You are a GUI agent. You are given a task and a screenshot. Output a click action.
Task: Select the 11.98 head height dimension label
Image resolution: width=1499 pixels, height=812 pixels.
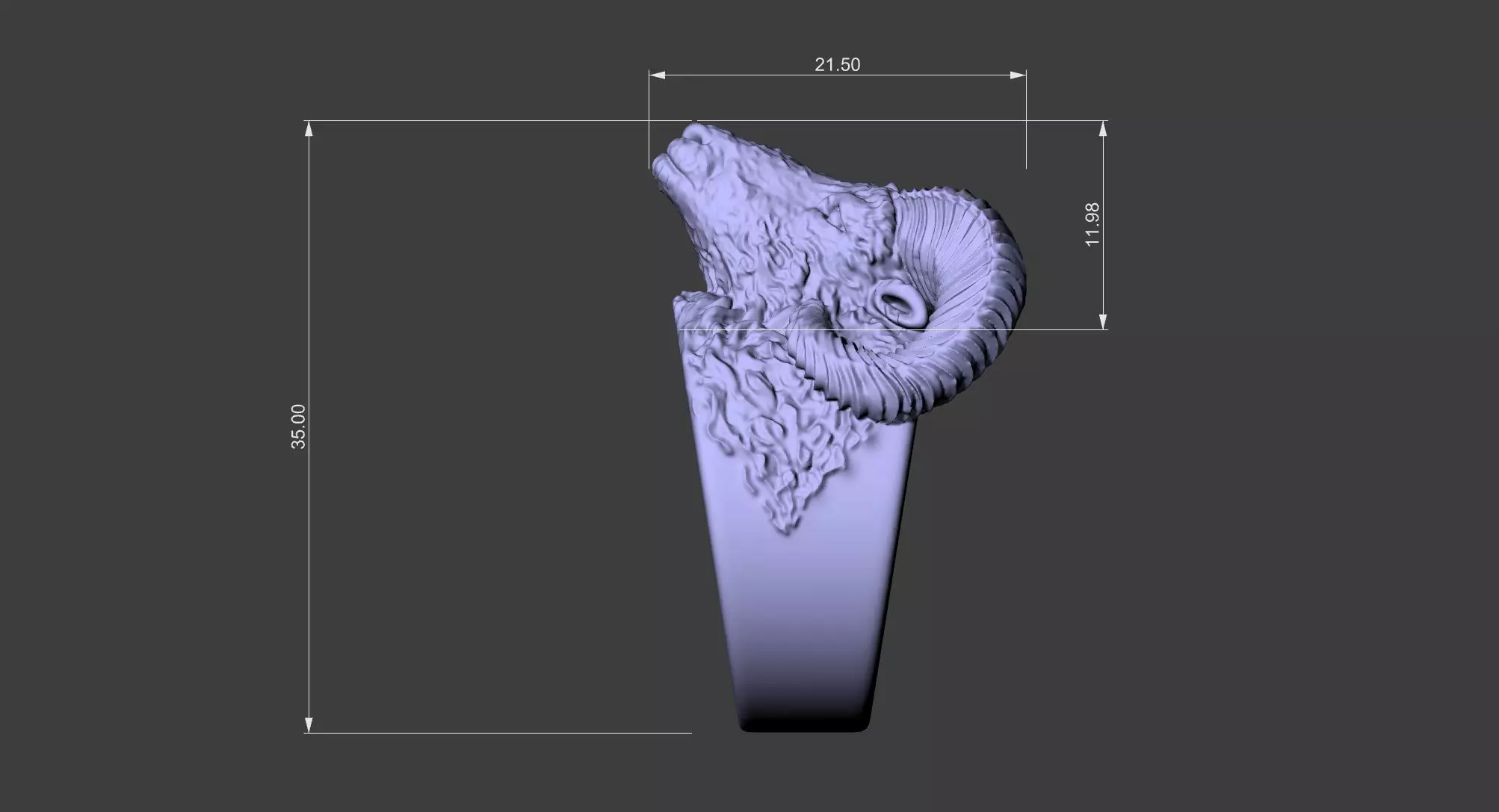(1092, 225)
